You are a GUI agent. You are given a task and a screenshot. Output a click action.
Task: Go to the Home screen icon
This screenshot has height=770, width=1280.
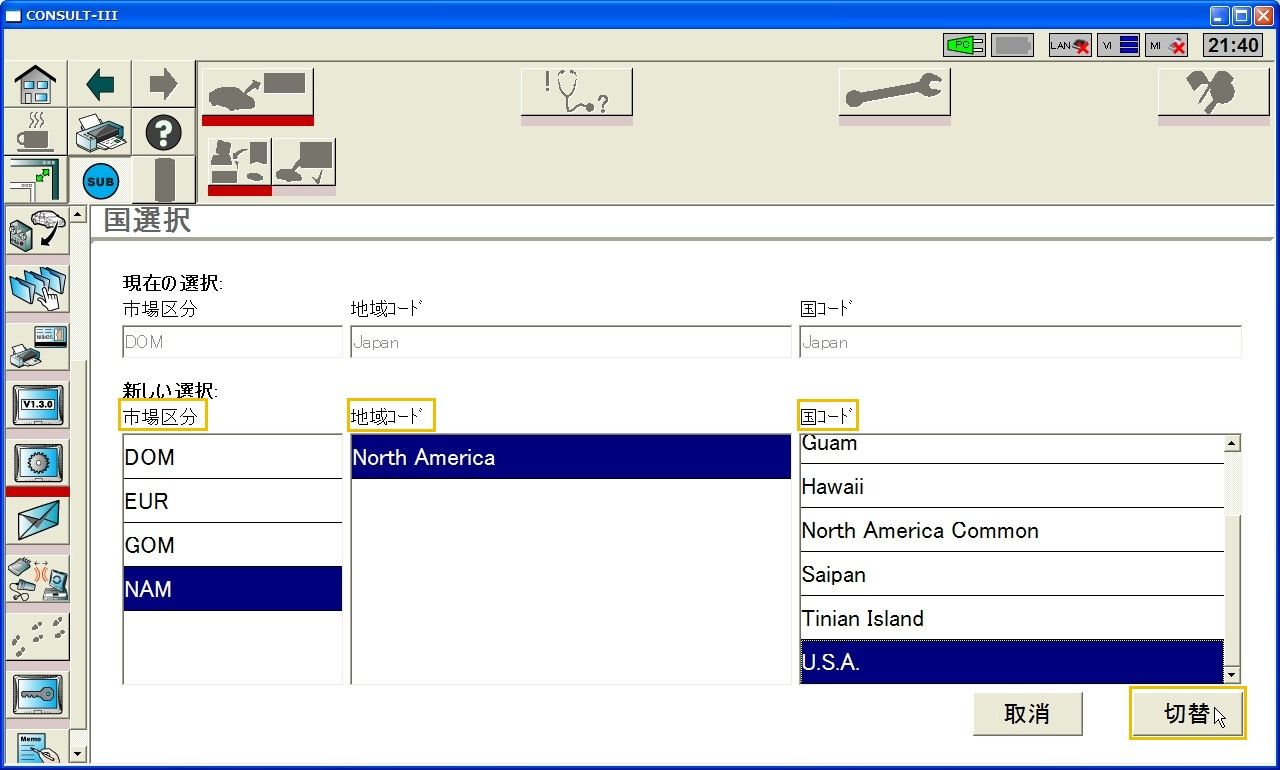click(35, 84)
